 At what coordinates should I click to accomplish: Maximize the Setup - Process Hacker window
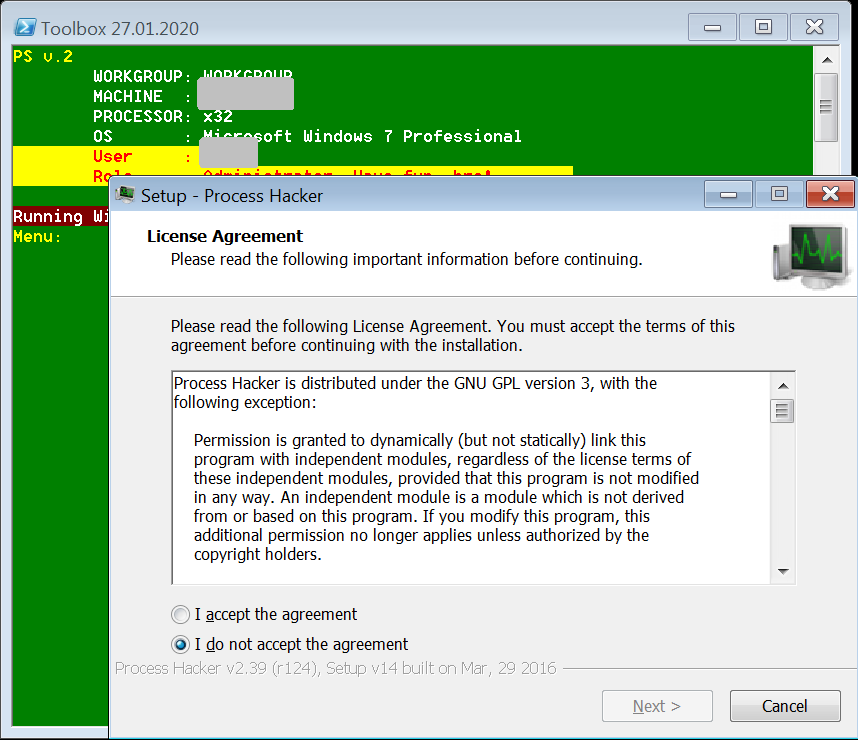coord(779,194)
